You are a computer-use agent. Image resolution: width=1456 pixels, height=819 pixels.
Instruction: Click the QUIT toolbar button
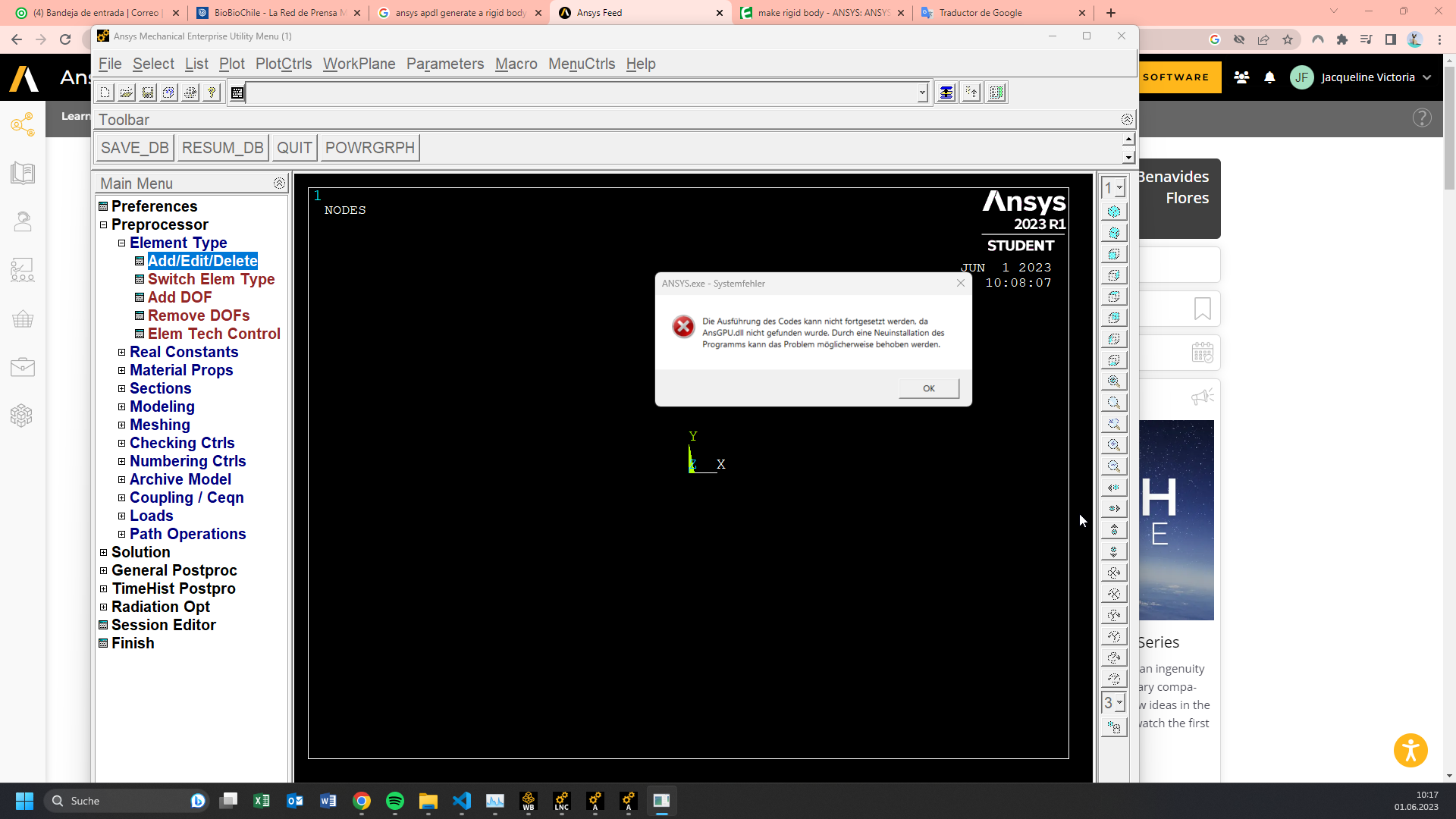(294, 148)
